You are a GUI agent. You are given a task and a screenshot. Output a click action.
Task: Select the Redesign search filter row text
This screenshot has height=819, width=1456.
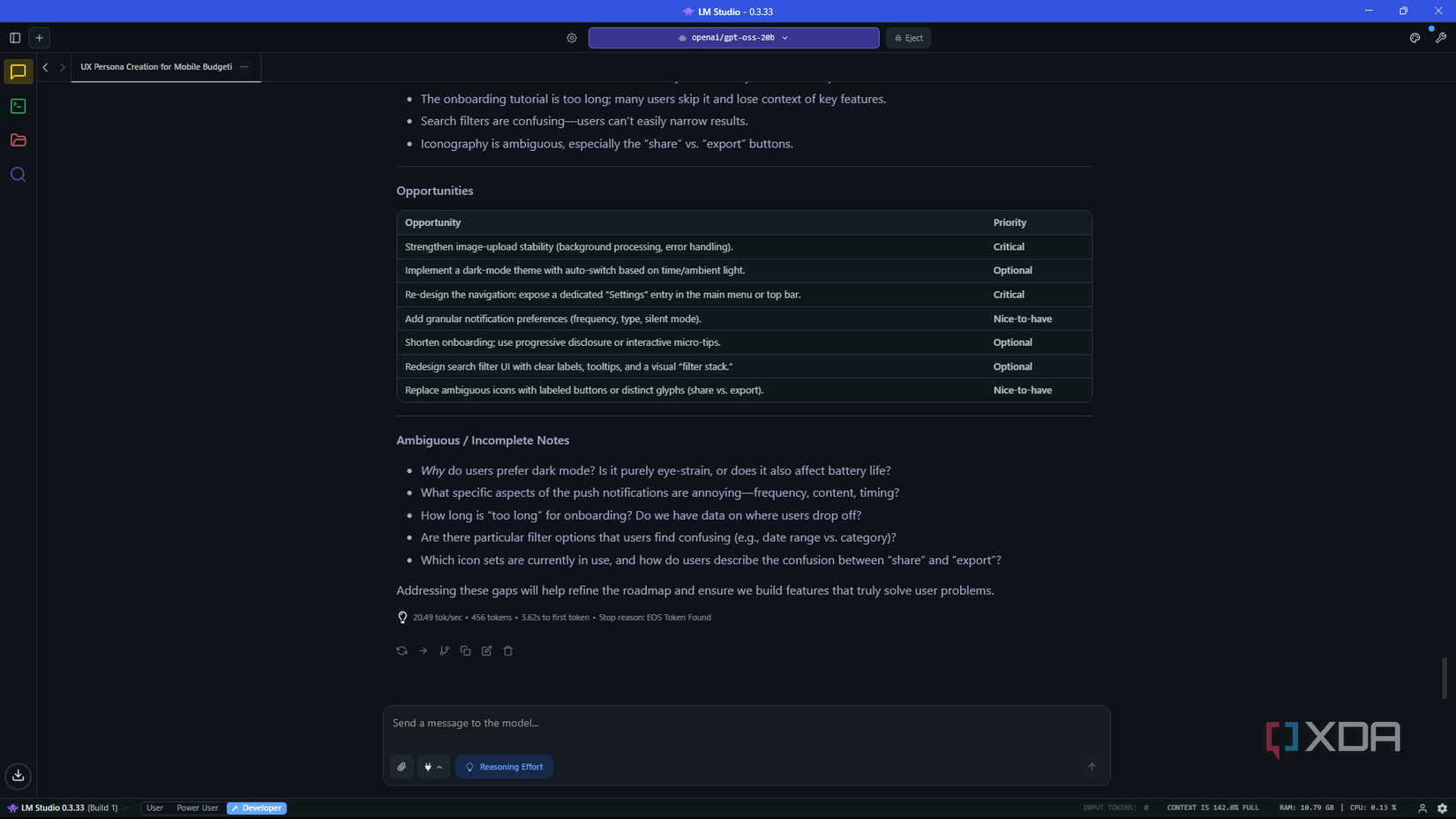pyautogui.click(x=568, y=366)
